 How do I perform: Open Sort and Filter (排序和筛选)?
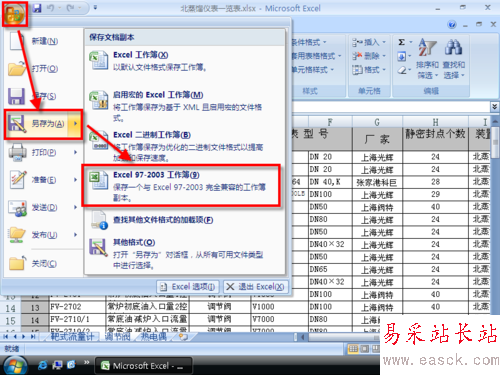(427, 59)
